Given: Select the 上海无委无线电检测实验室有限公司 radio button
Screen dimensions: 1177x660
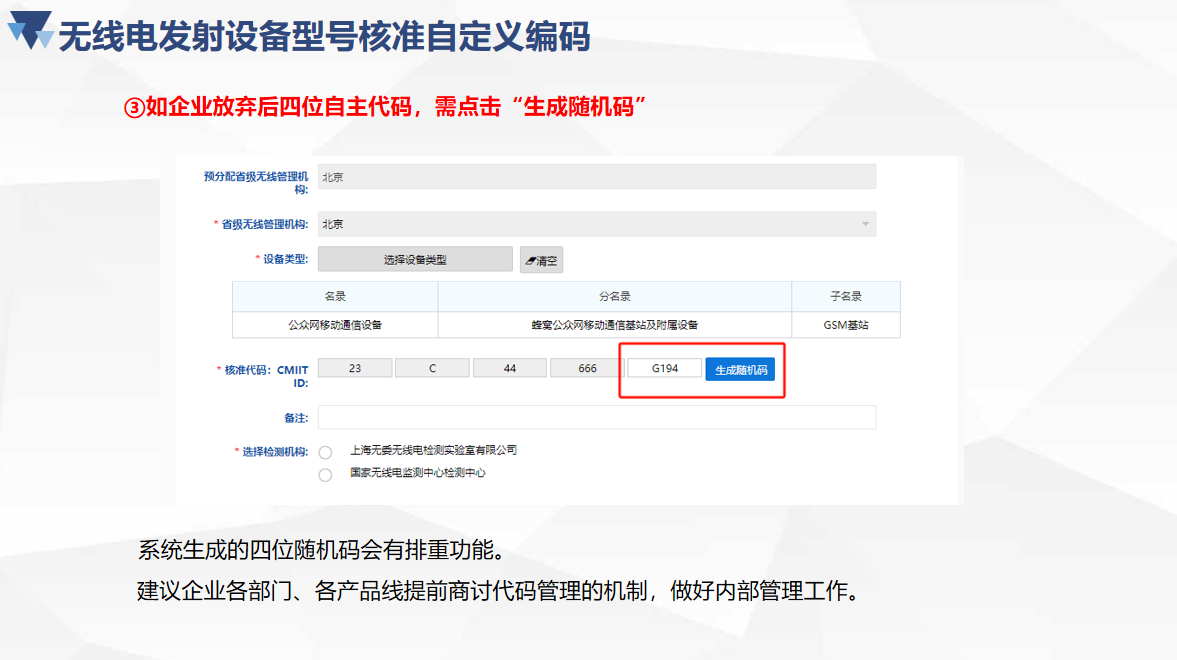Looking at the screenshot, I should pos(325,452).
